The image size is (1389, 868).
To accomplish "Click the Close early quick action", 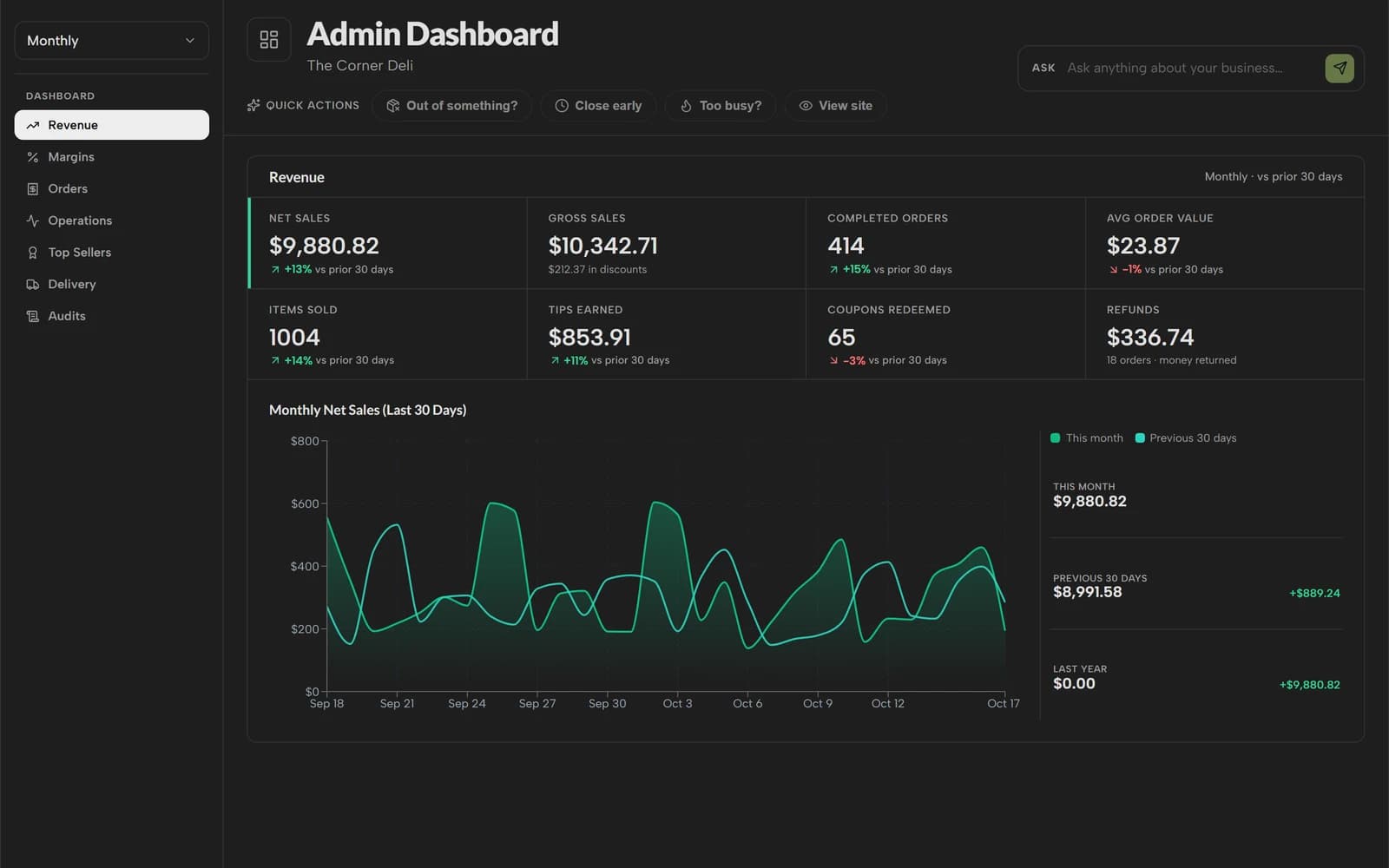I will tap(598, 105).
